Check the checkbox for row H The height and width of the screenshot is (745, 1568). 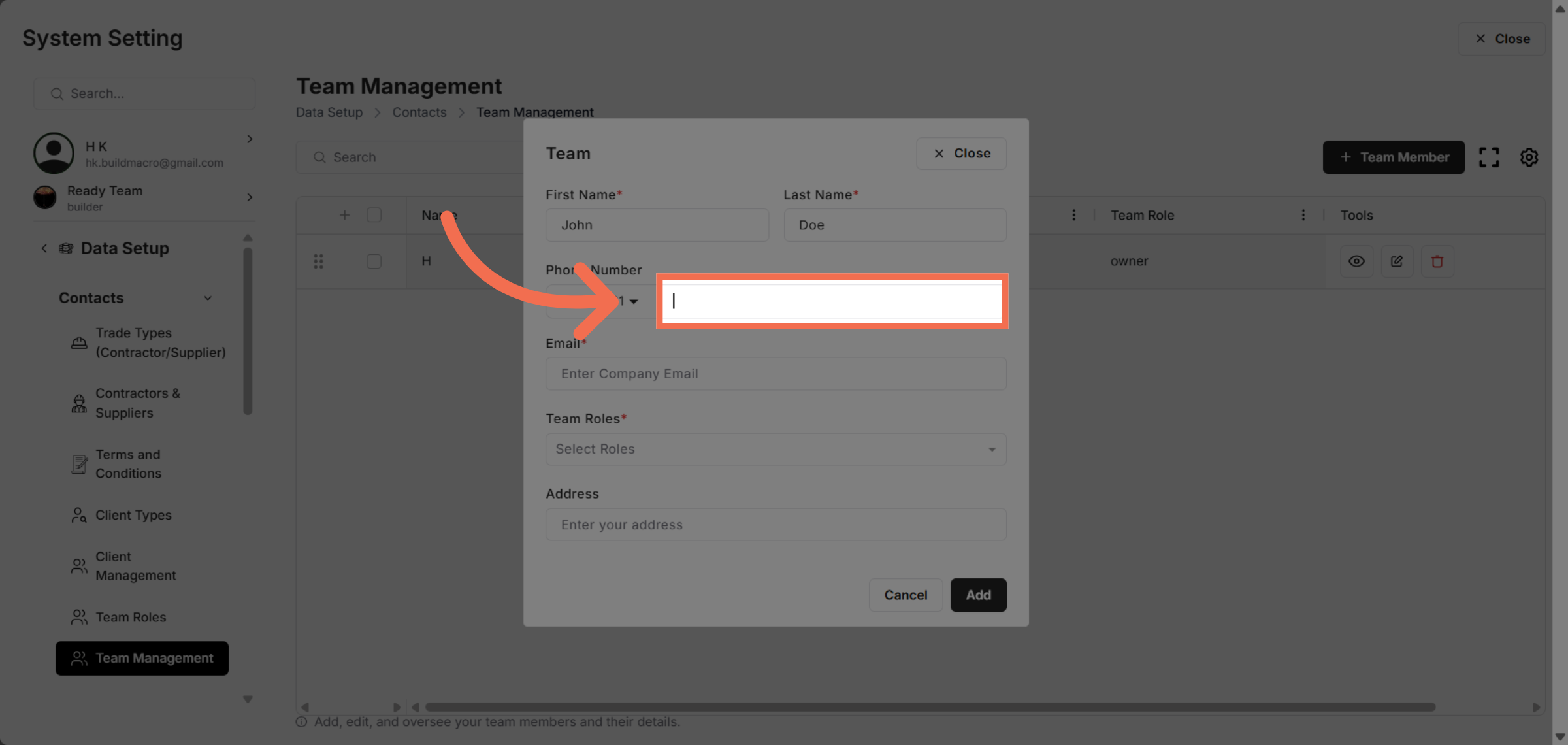click(x=374, y=261)
